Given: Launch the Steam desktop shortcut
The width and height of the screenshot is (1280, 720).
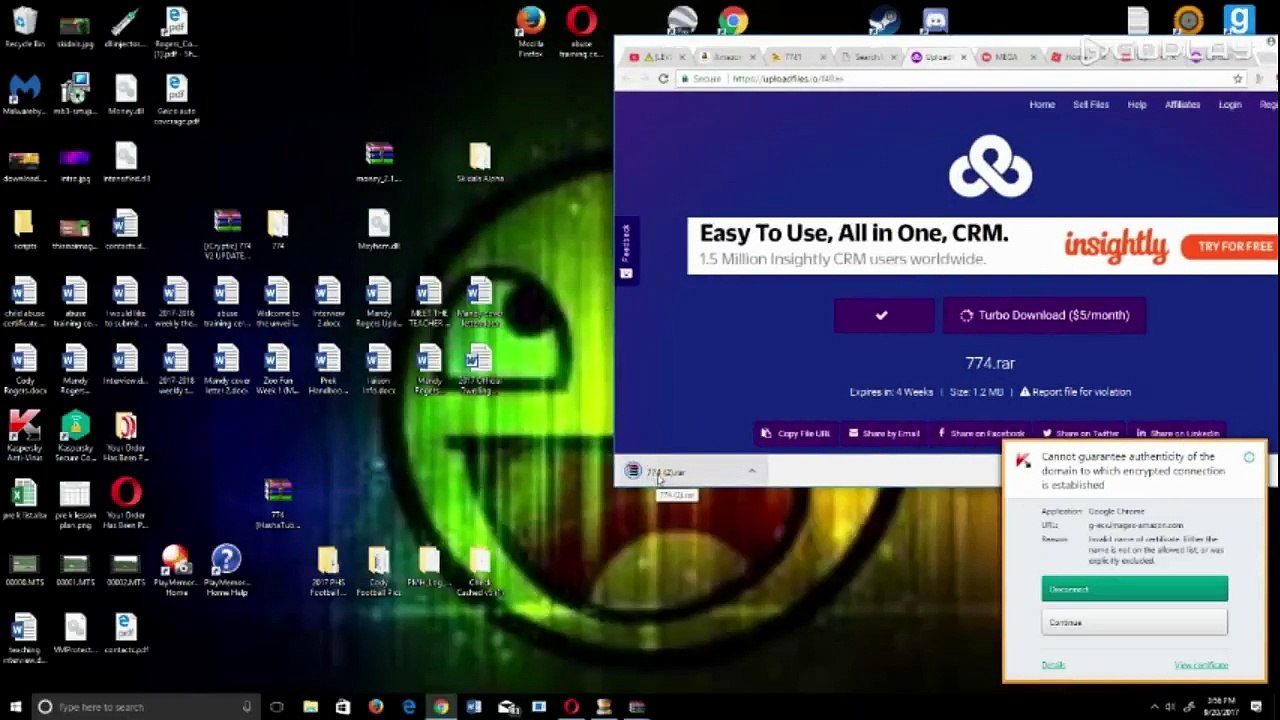Looking at the screenshot, I should tap(884, 20).
